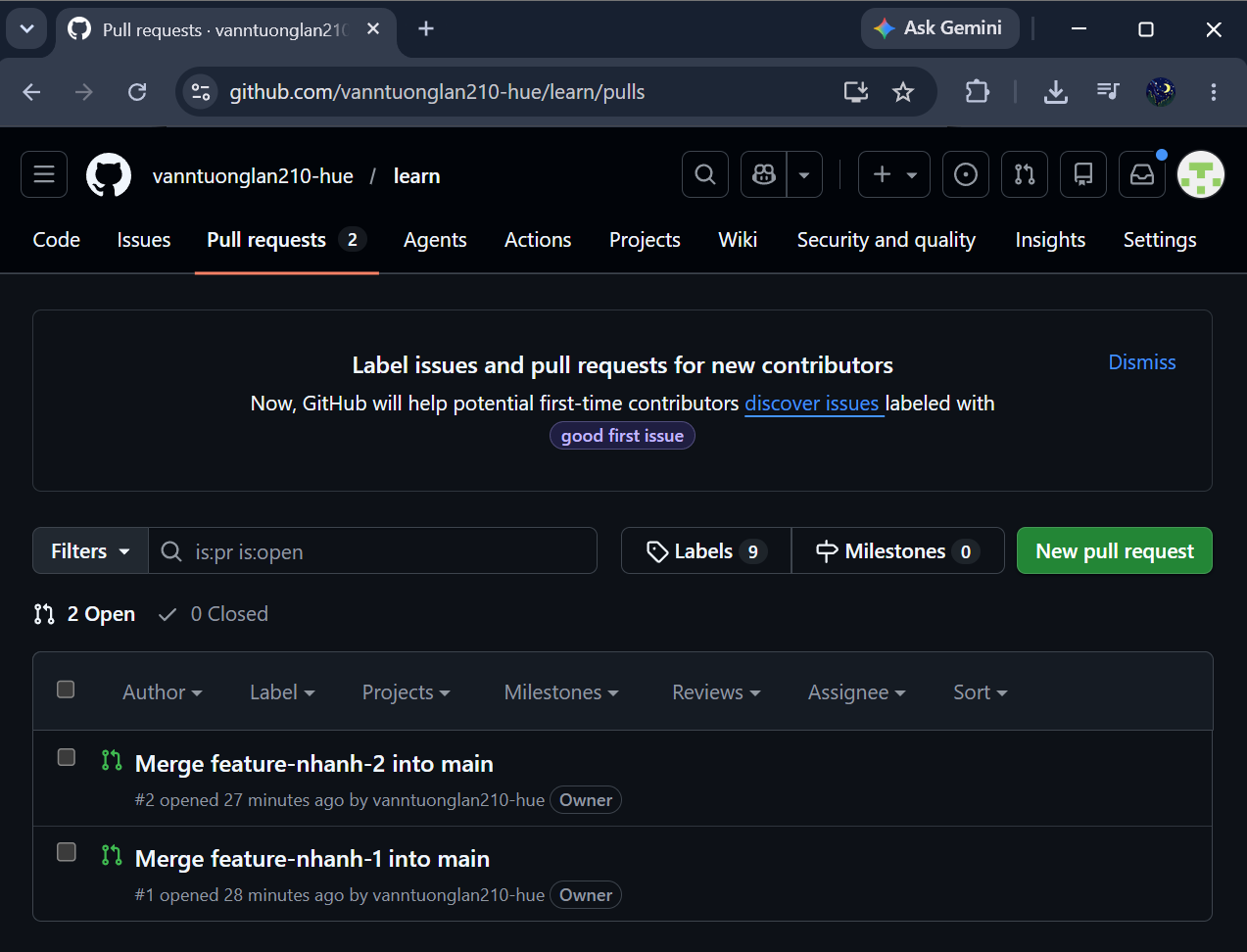The height and width of the screenshot is (952, 1247).
Task: Open your issues circle-dot icon
Action: [x=966, y=174]
